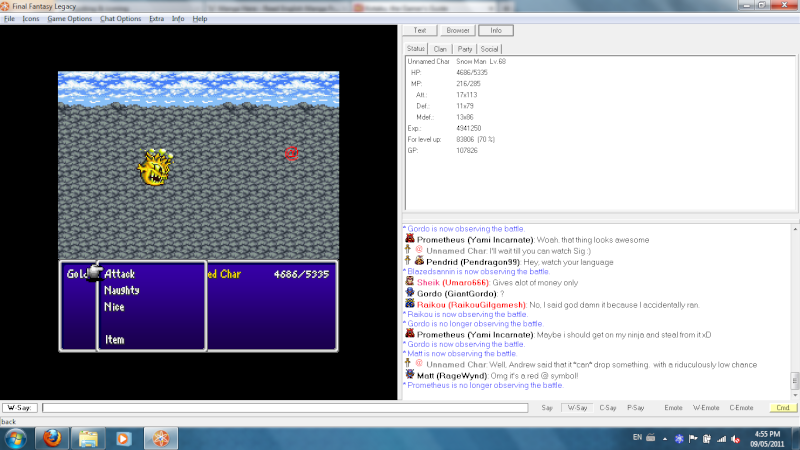
Task: Click Prometheus avatar beside 'ninja and steal' message
Action: [410, 333]
